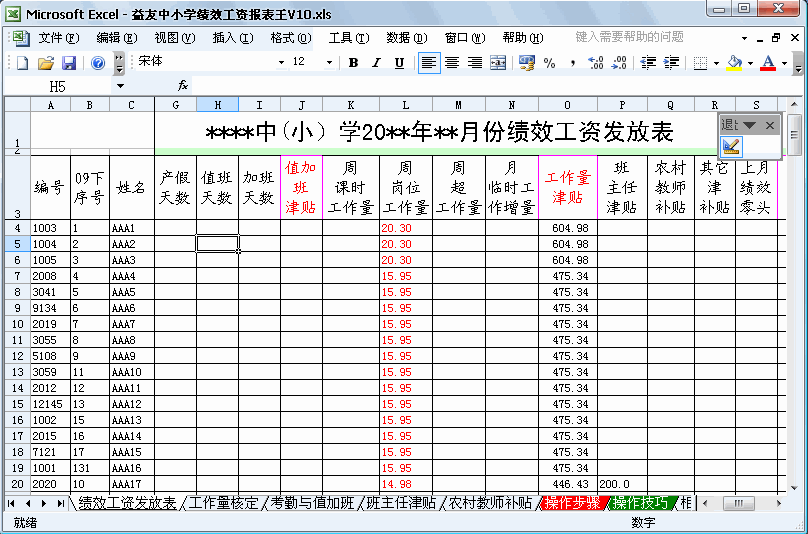Apply currency style format
Viewport: 808px width, 534px height.
click(527, 63)
